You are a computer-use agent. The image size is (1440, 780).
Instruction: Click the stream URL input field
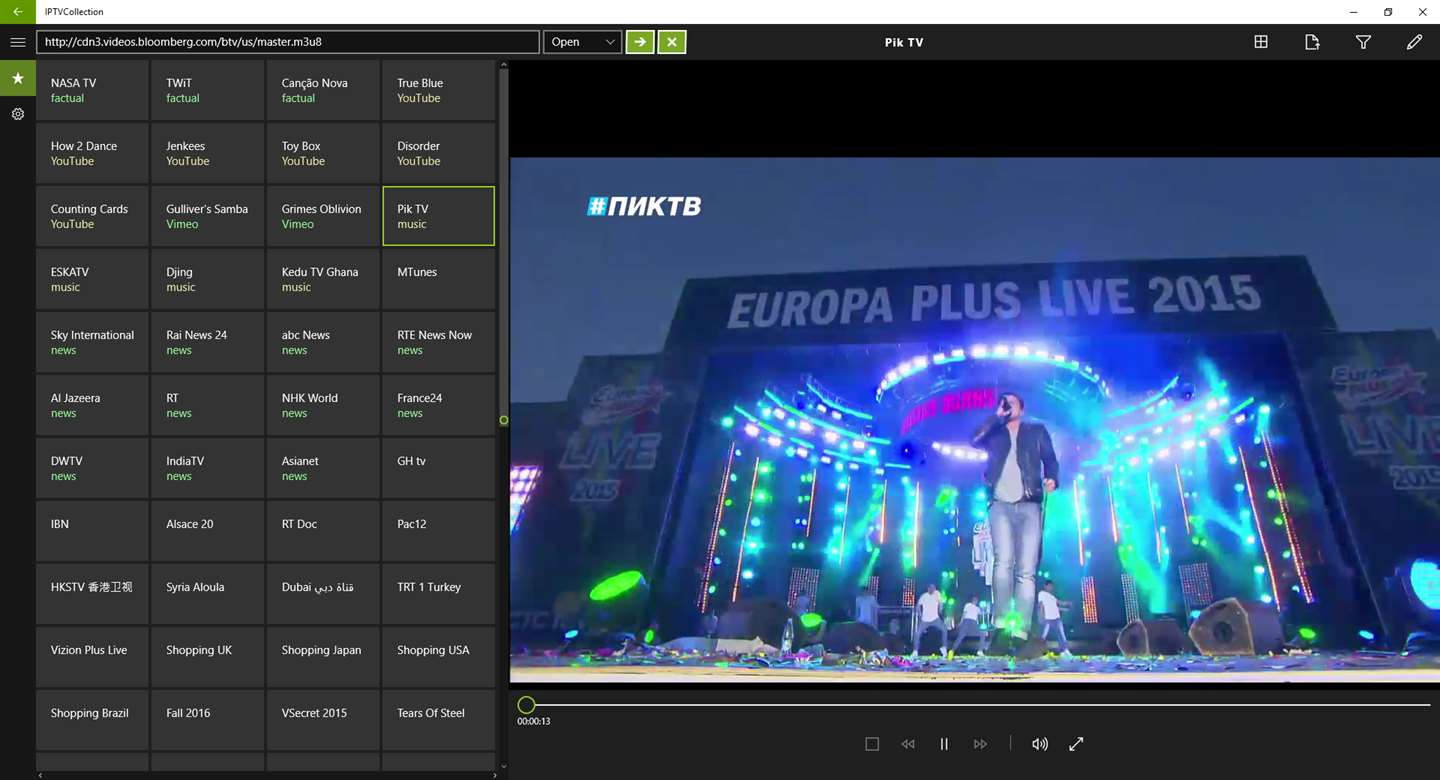pos(288,42)
